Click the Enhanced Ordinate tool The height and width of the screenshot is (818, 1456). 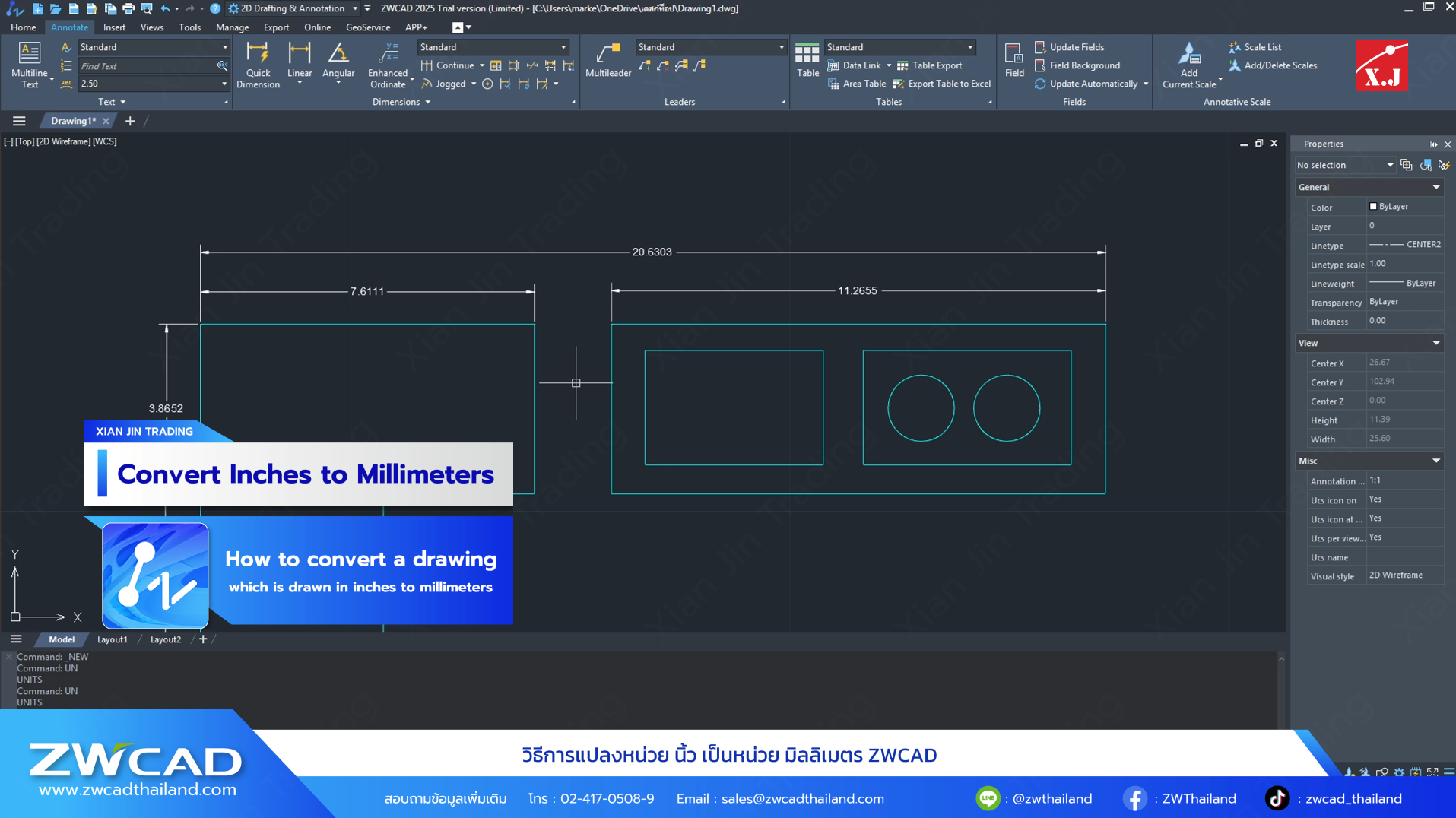point(388,65)
